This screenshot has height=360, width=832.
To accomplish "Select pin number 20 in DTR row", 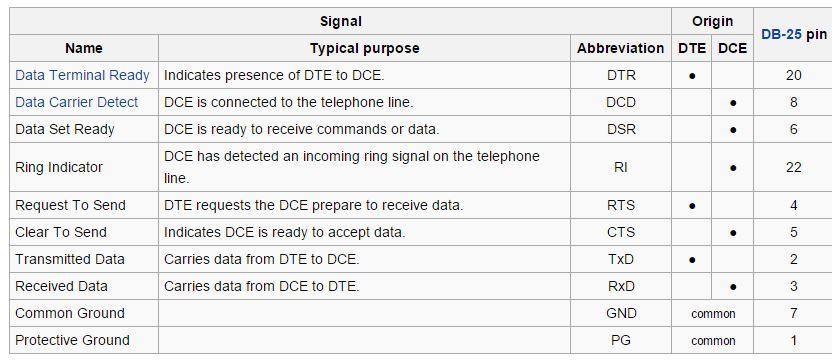I will [793, 75].
